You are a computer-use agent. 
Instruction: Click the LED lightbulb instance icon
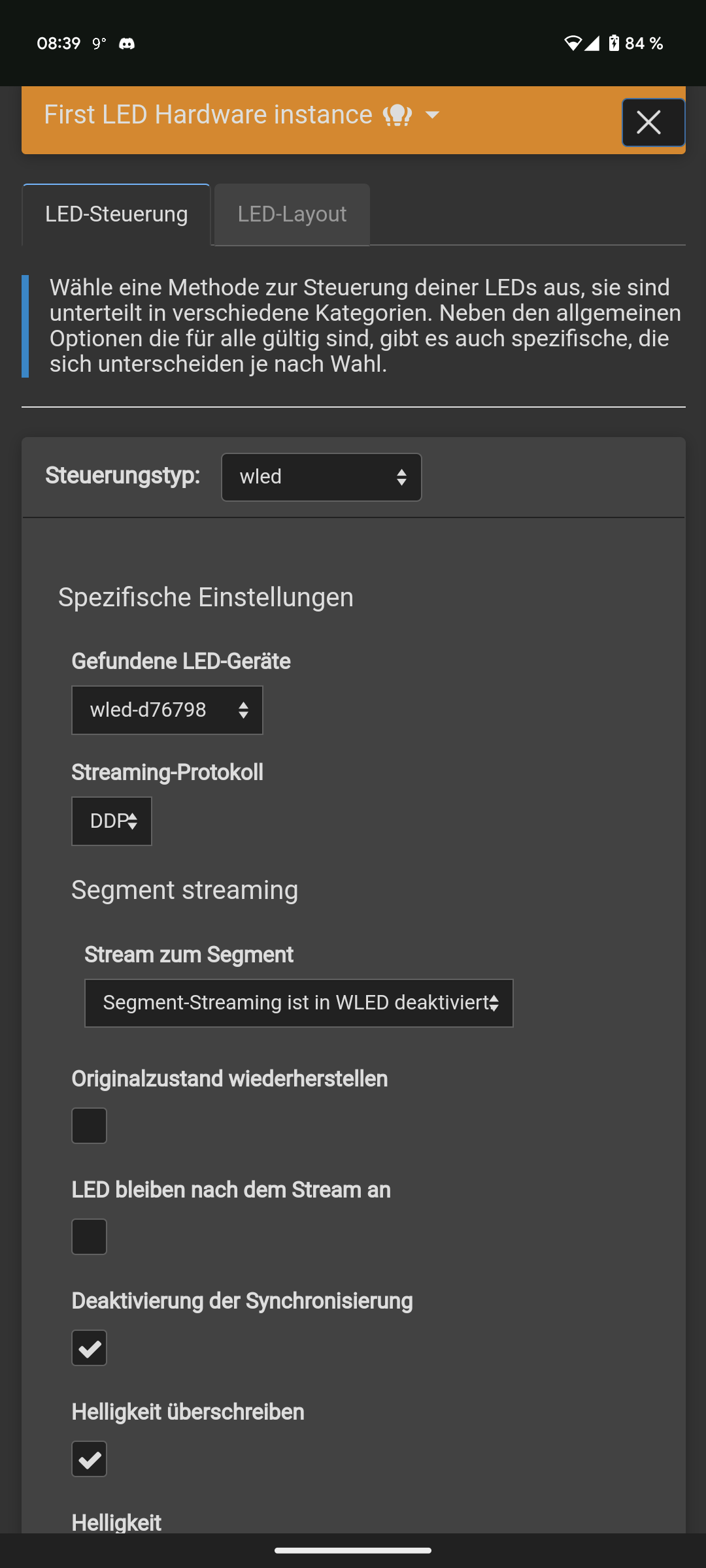click(x=397, y=116)
